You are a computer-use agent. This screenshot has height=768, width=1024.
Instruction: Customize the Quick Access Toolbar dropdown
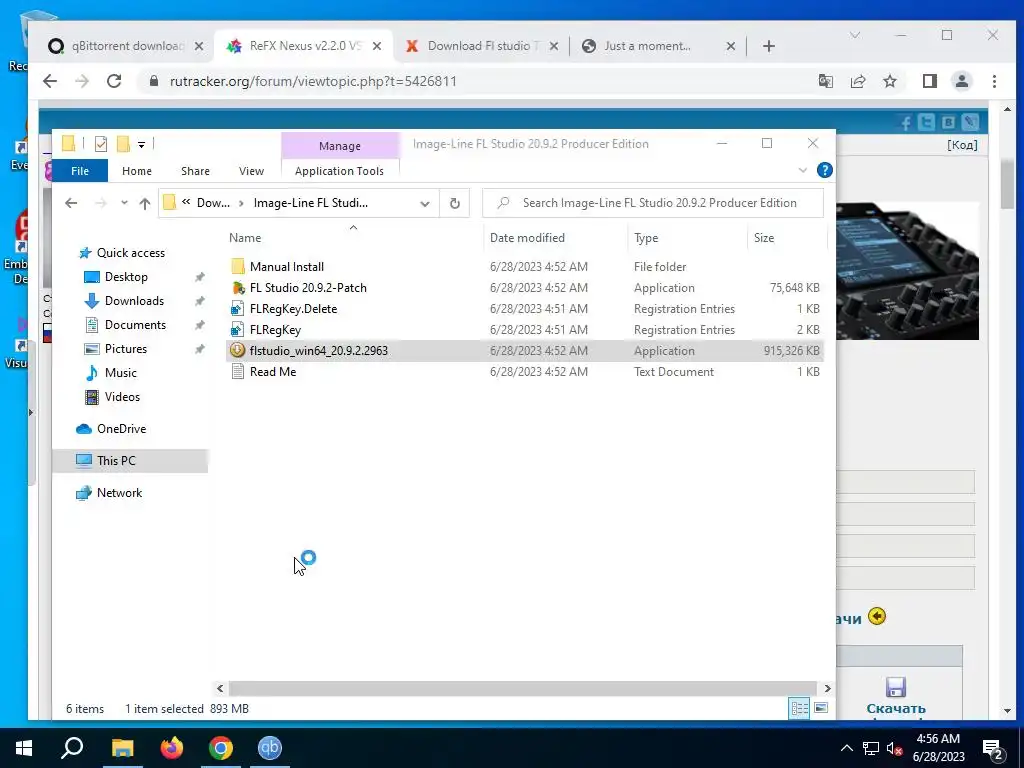pyautogui.click(x=142, y=144)
